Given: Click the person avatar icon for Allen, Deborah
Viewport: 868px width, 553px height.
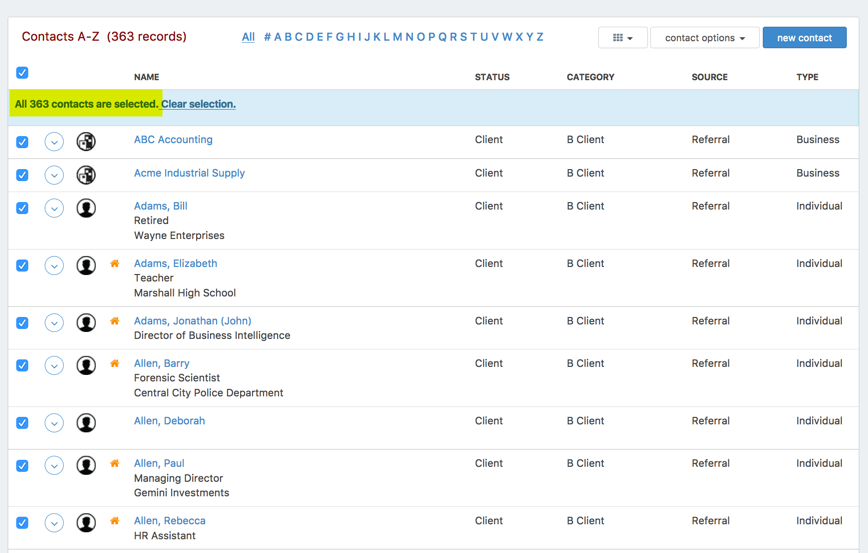Looking at the screenshot, I should tap(86, 423).
